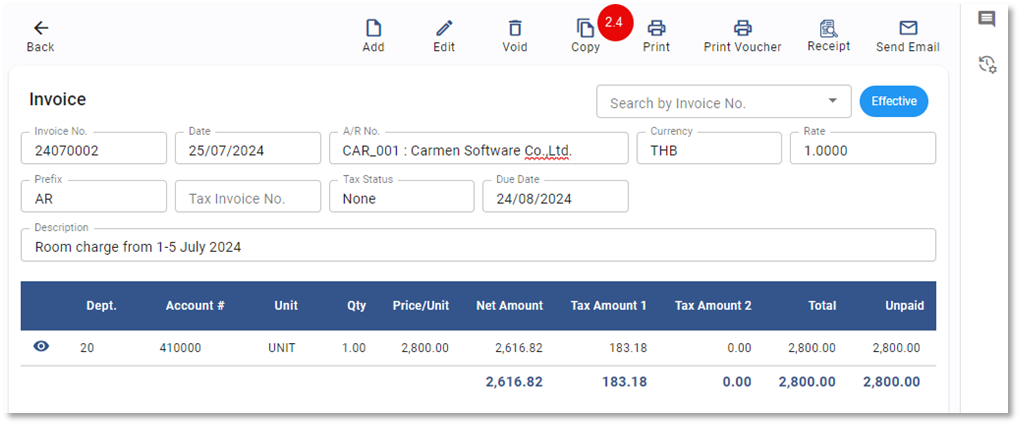Click the Invoice No. field 24070002
Screen dimensions: 1021x426
93,150
